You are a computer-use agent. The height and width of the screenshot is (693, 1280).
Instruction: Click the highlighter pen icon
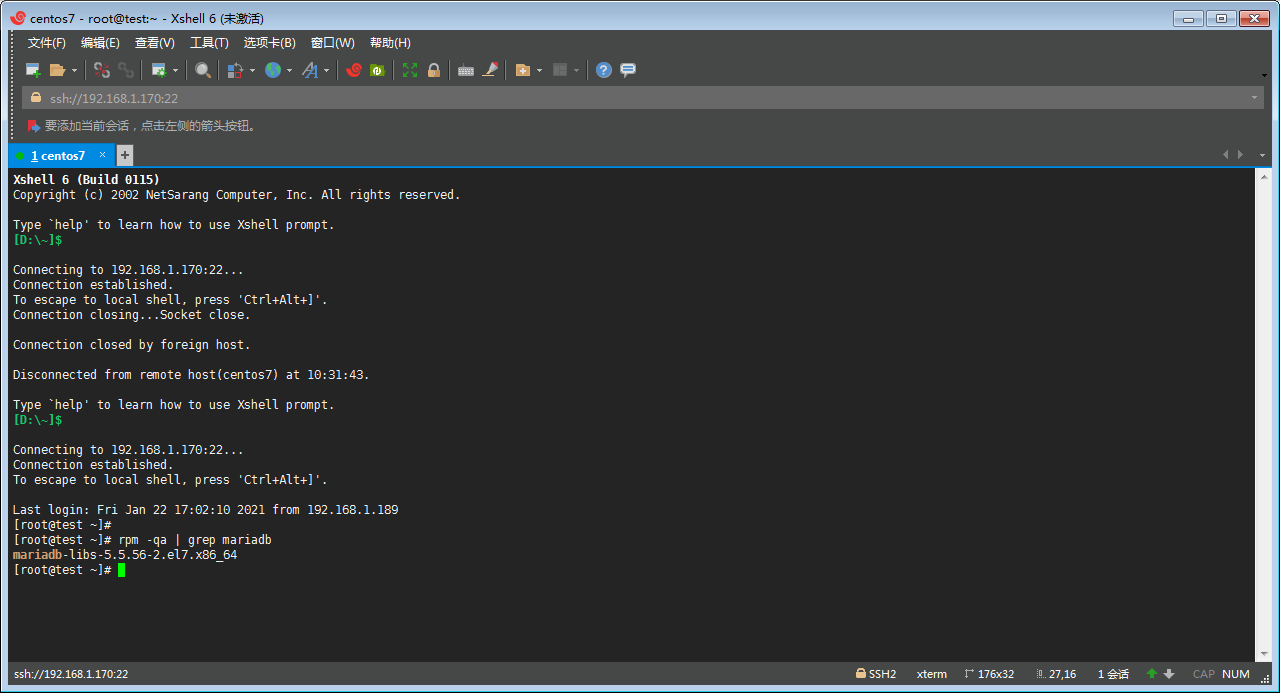[490, 70]
